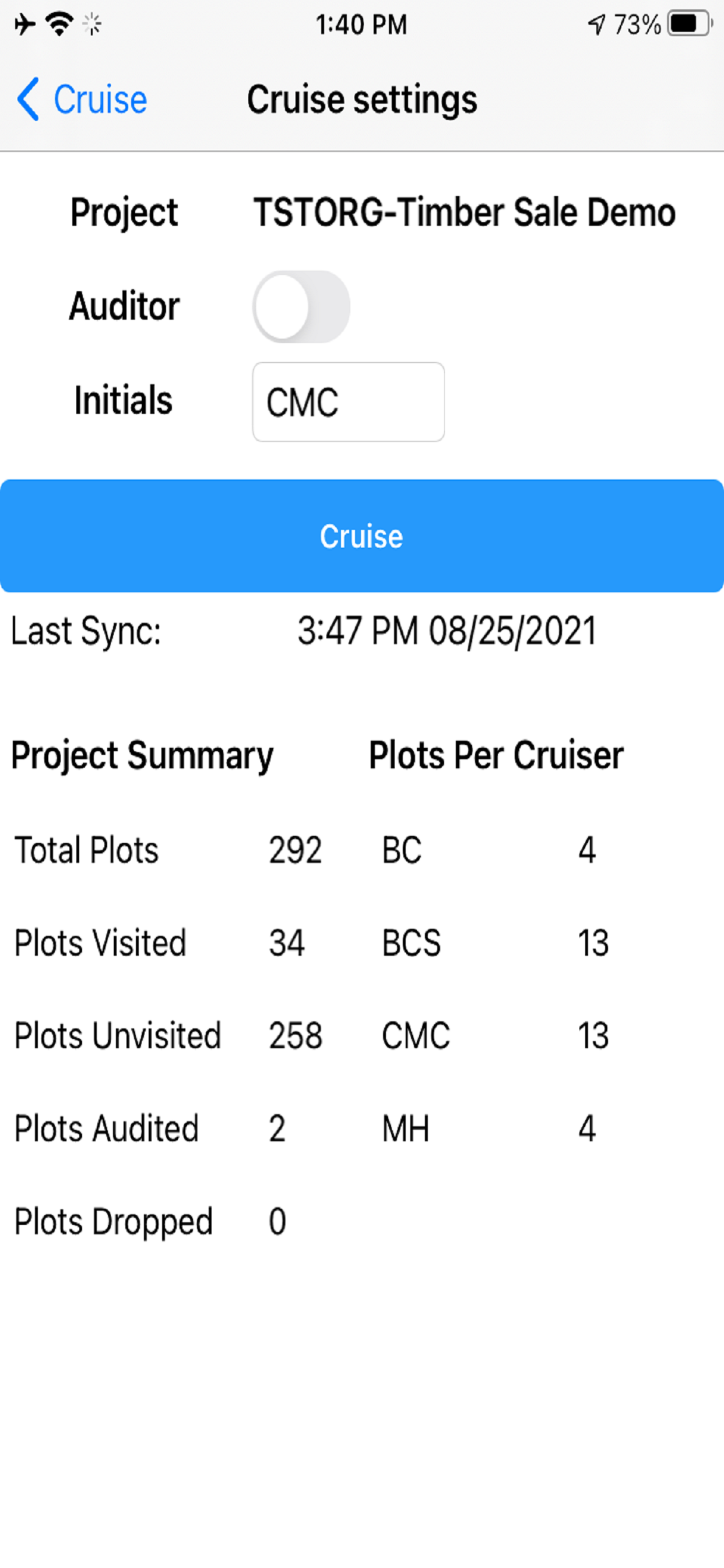Select the Plots Visited row
The height and width of the screenshot is (1568, 724).
click(x=159, y=943)
